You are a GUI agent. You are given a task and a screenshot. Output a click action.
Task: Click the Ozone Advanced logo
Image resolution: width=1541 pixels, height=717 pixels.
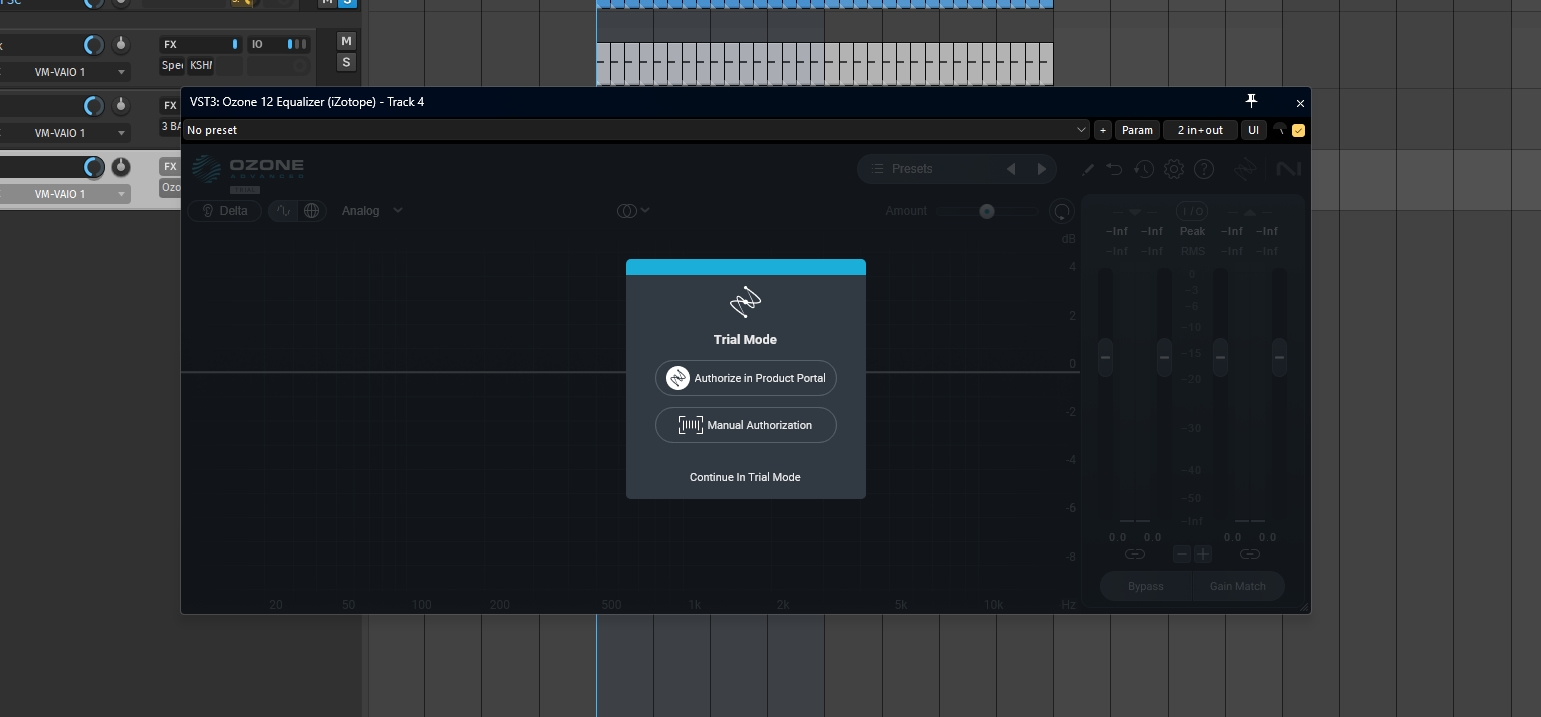point(248,170)
